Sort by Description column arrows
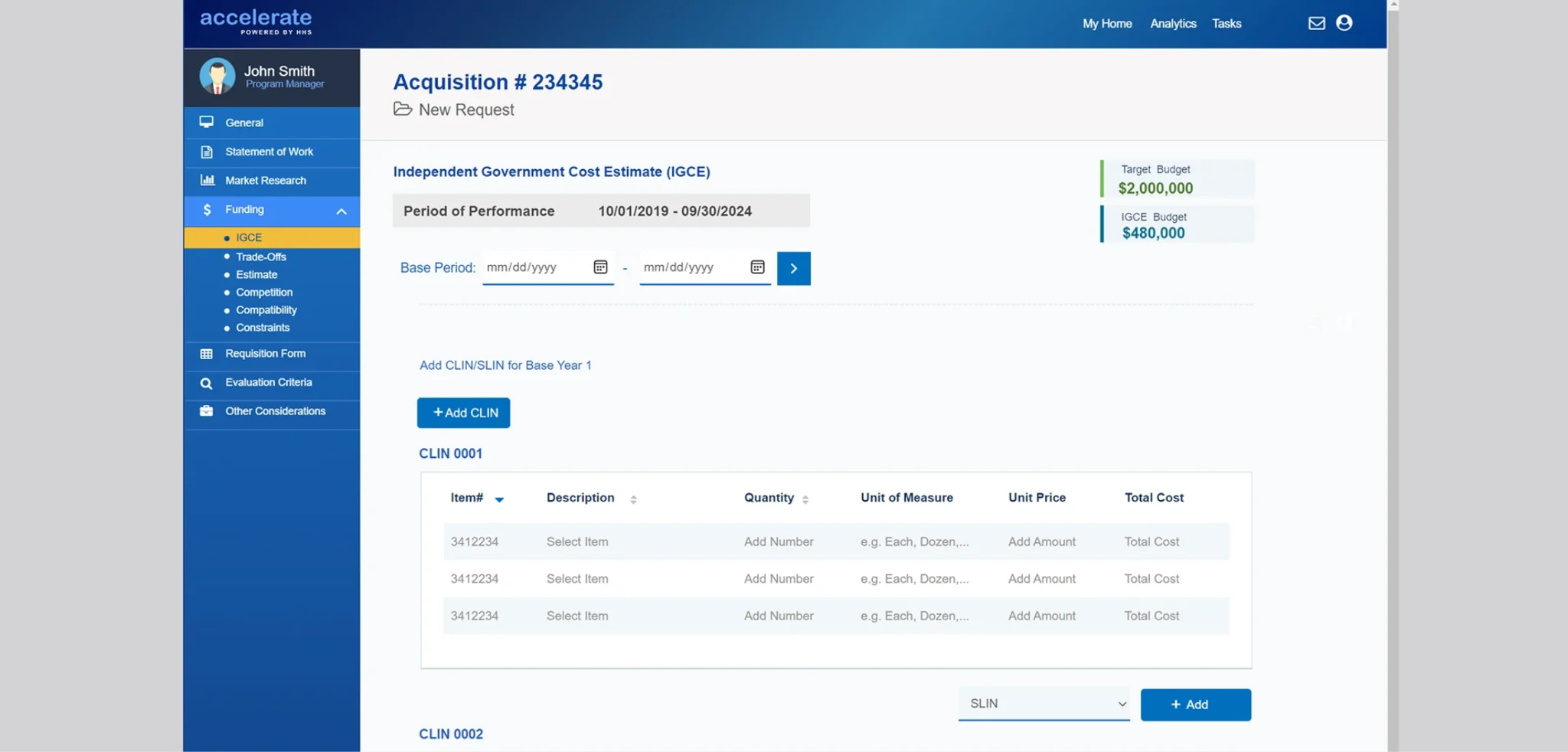The width and height of the screenshot is (1568, 752). pos(633,499)
